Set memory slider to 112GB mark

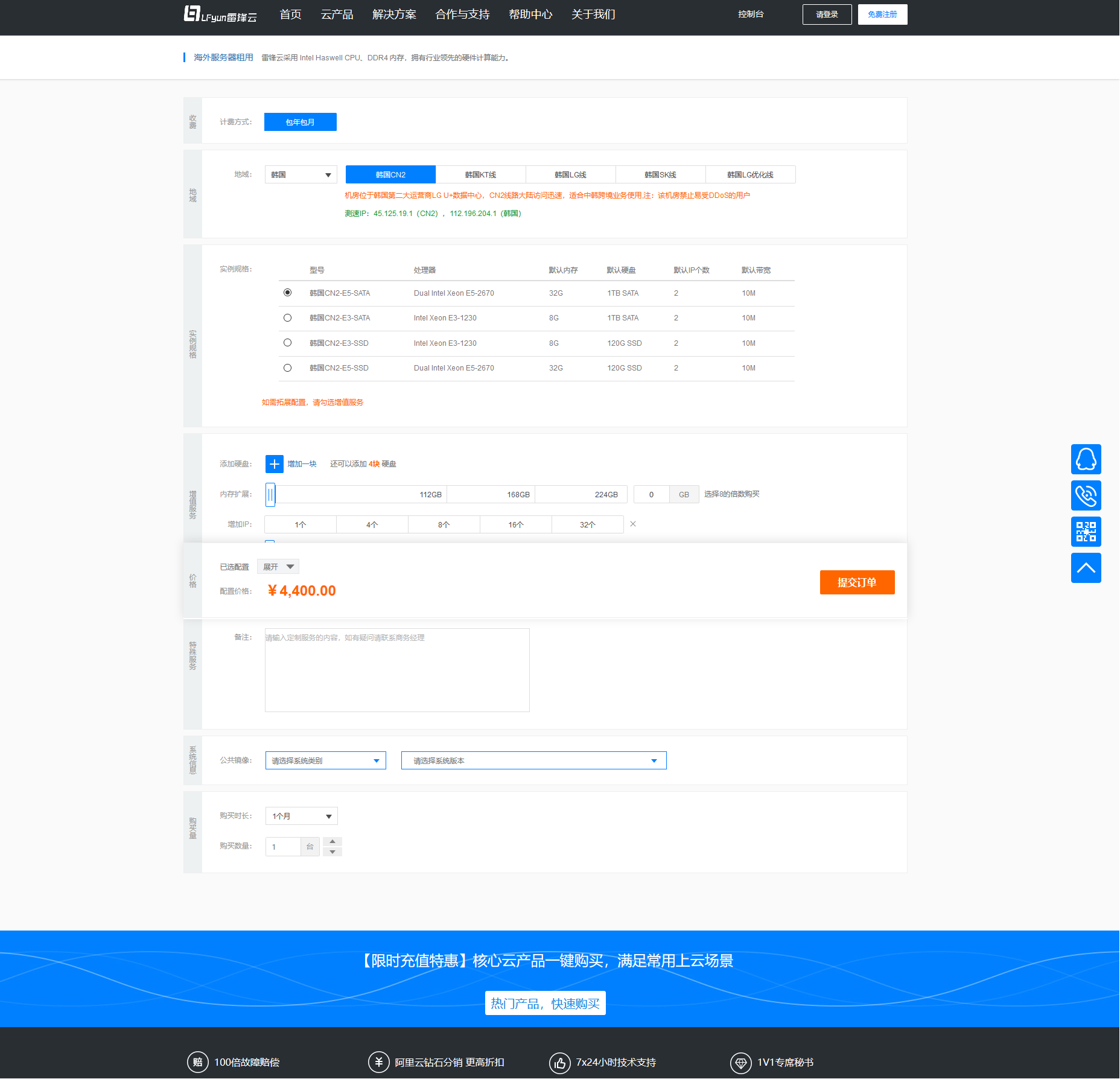tap(431, 495)
